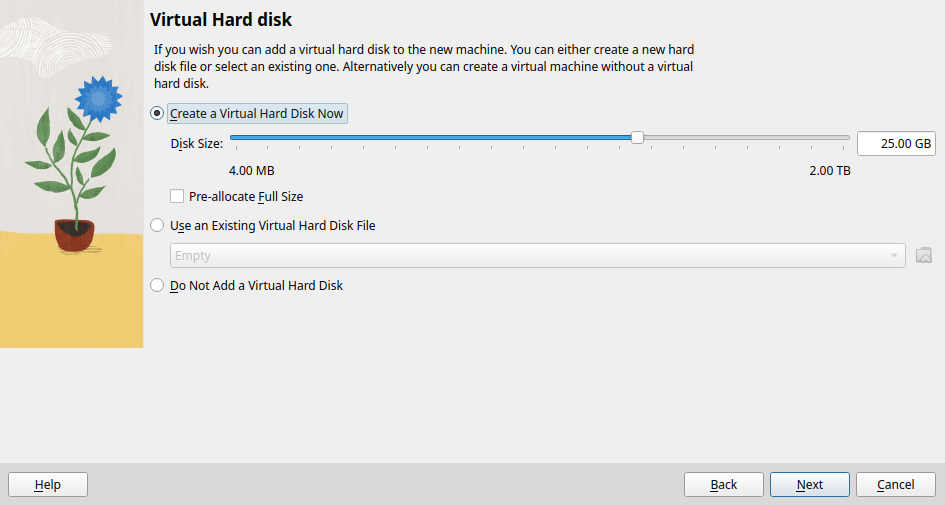
Task: Open Help for this wizard
Action: [x=48, y=485]
